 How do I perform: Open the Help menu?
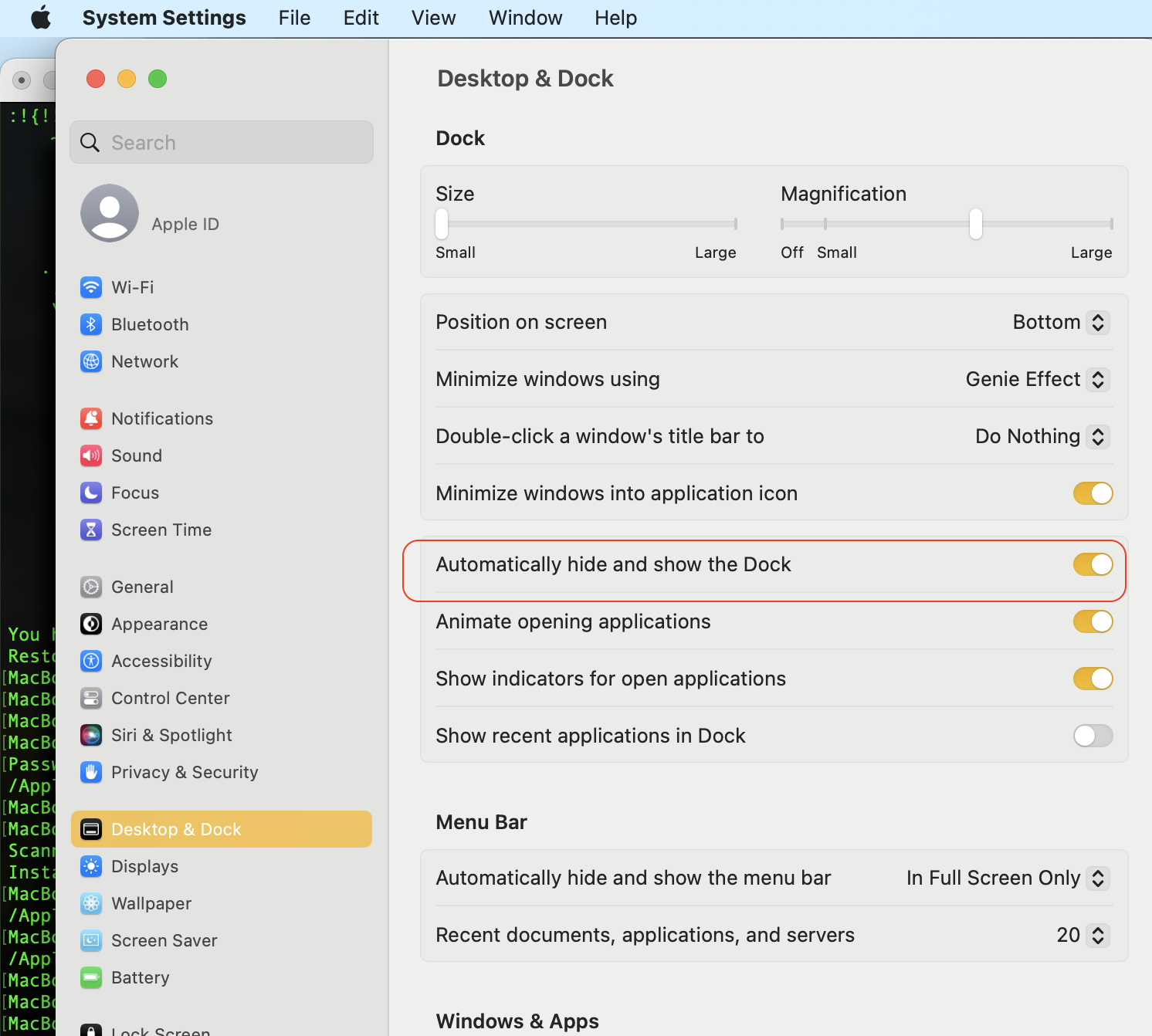tap(615, 18)
